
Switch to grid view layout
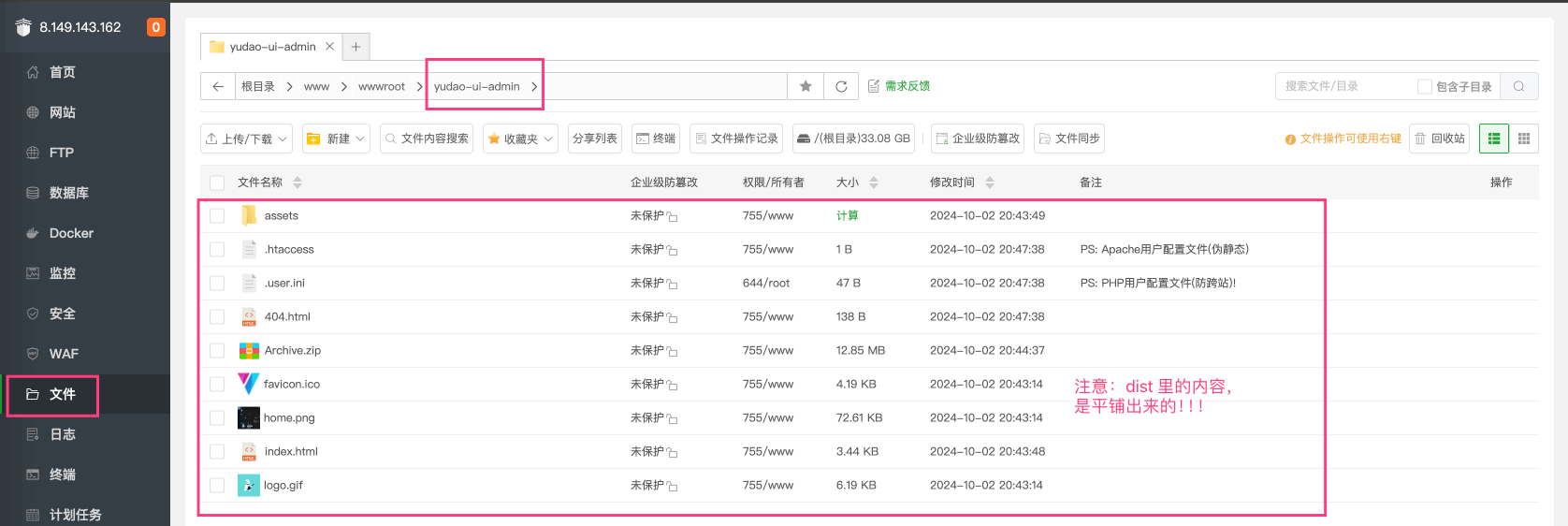1524,139
